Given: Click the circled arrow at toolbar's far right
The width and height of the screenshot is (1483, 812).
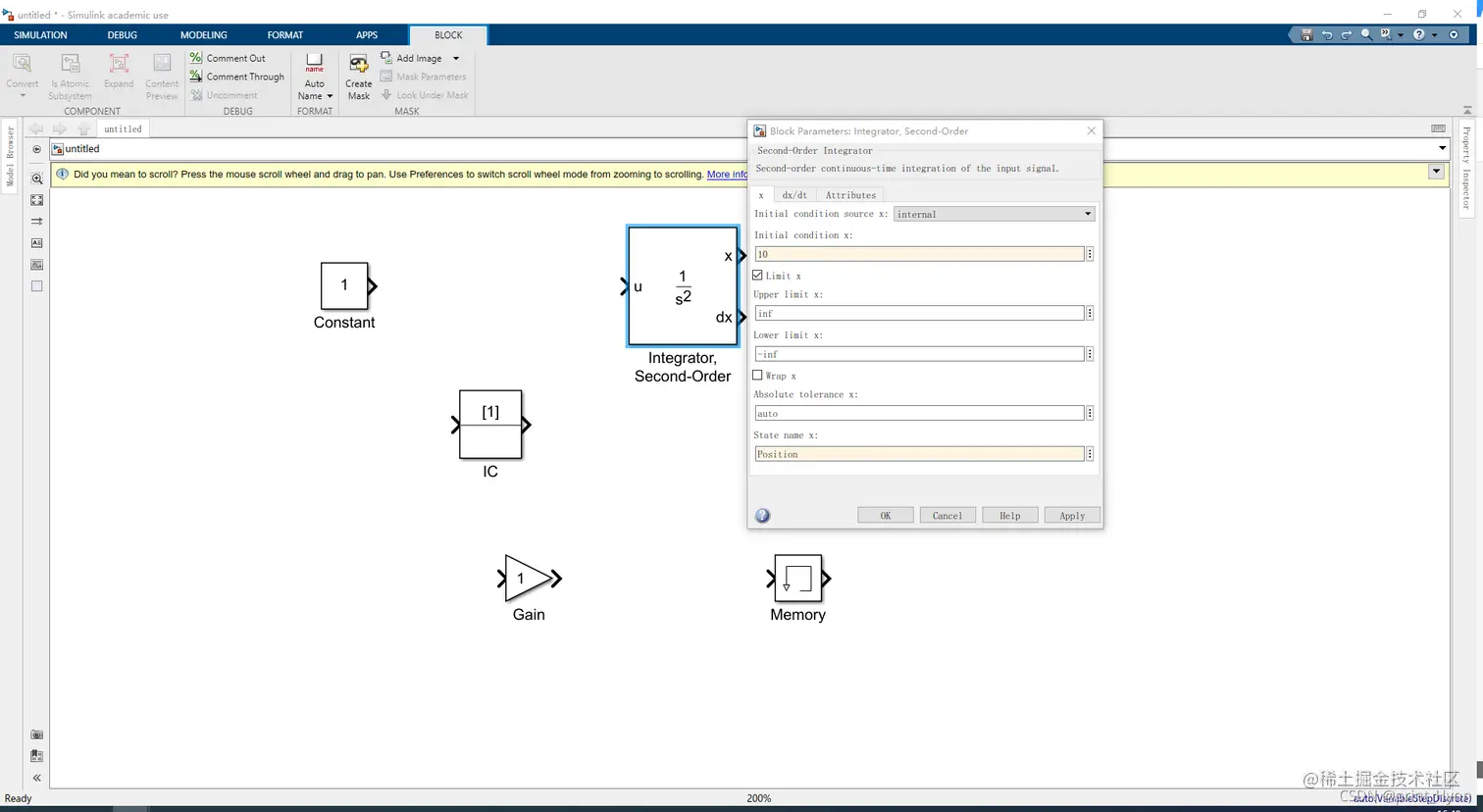Looking at the screenshot, I should coord(1455,34).
